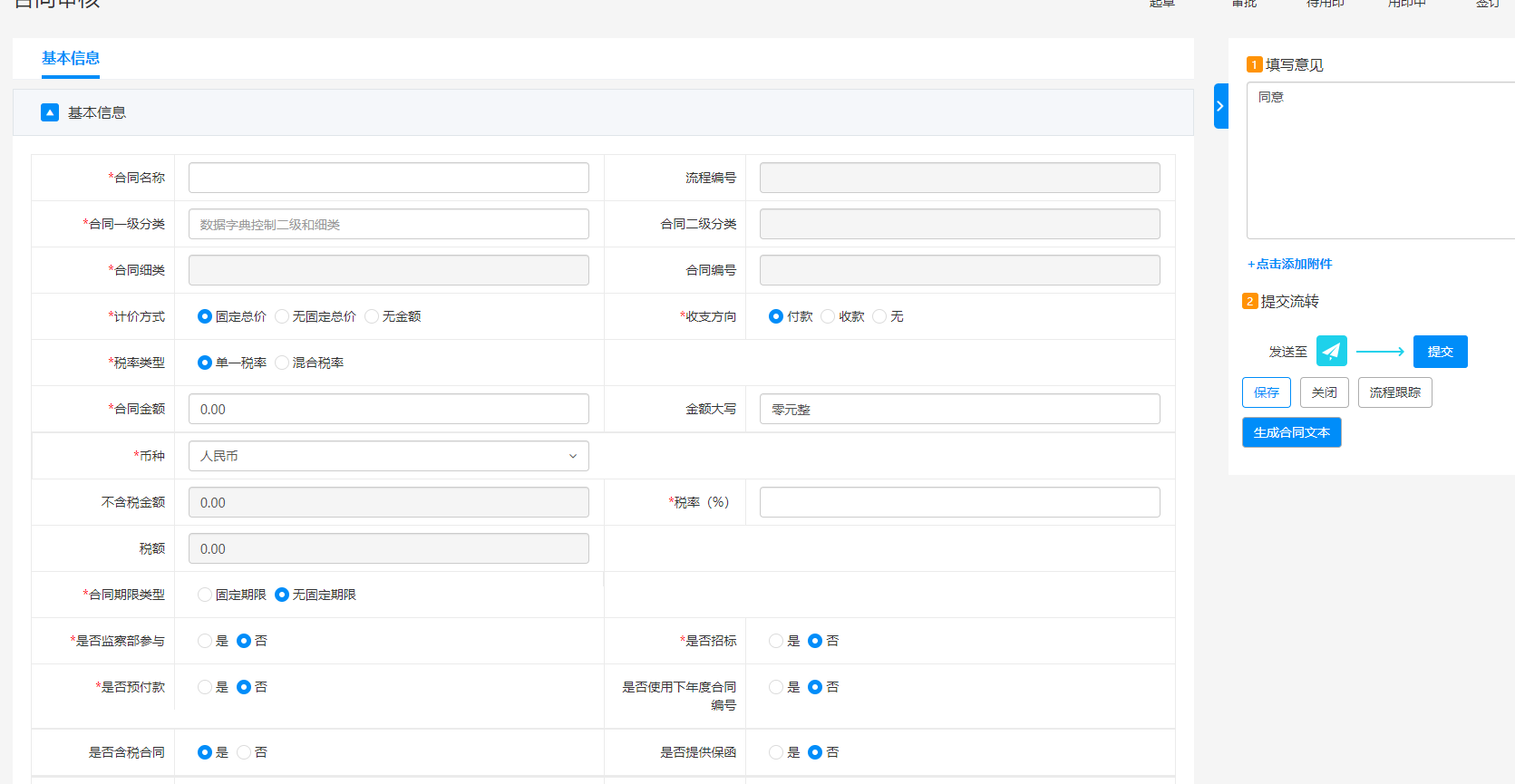Set 是否预付款 to 否

(x=244, y=687)
